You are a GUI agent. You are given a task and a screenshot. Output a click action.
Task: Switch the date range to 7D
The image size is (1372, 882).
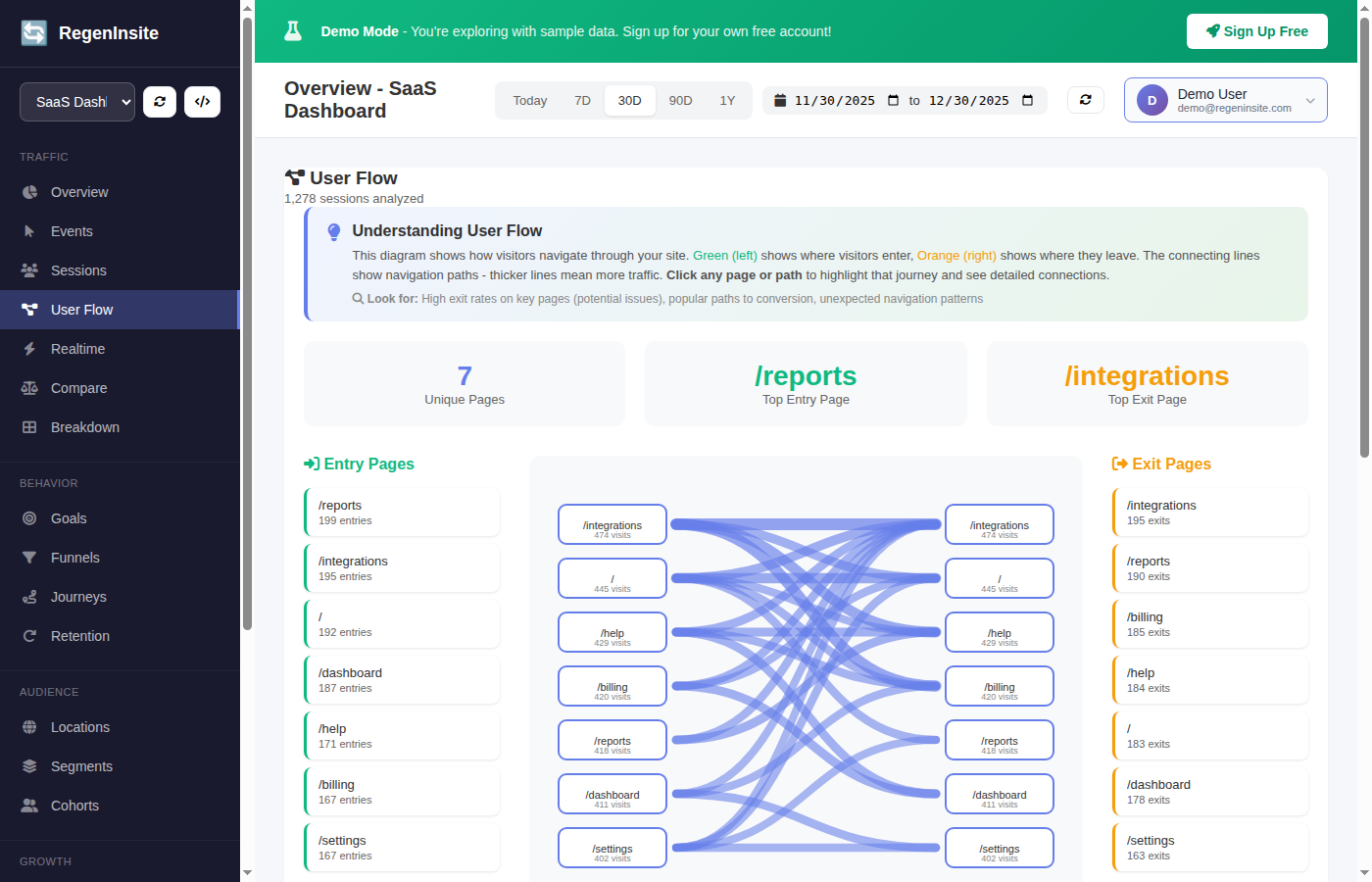coord(582,100)
